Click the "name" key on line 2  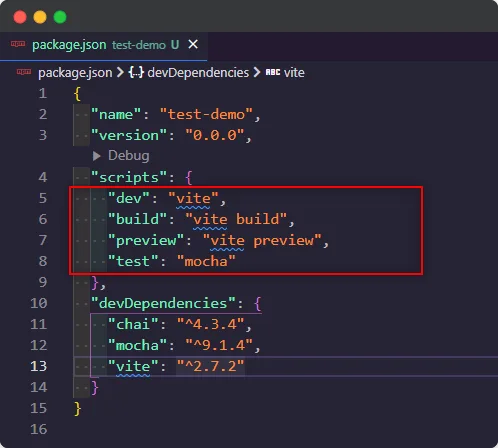coord(116,114)
